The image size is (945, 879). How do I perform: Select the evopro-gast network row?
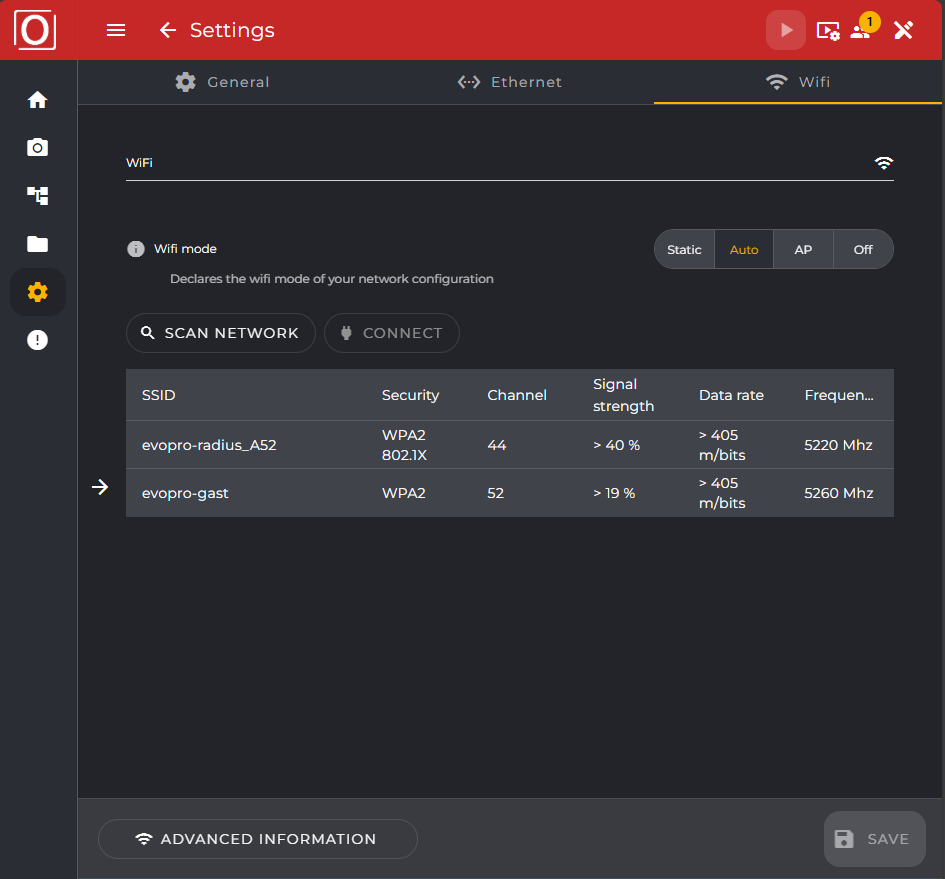click(400, 492)
